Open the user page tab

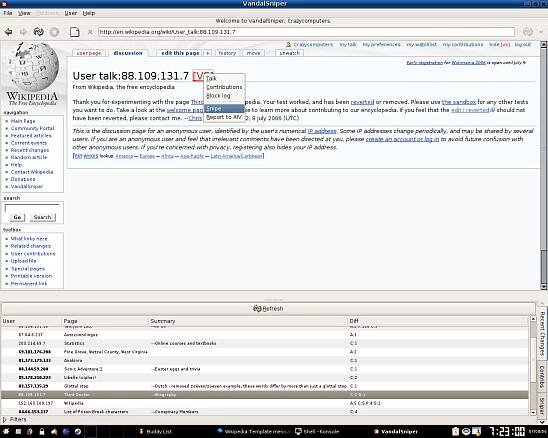tap(89, 53)
